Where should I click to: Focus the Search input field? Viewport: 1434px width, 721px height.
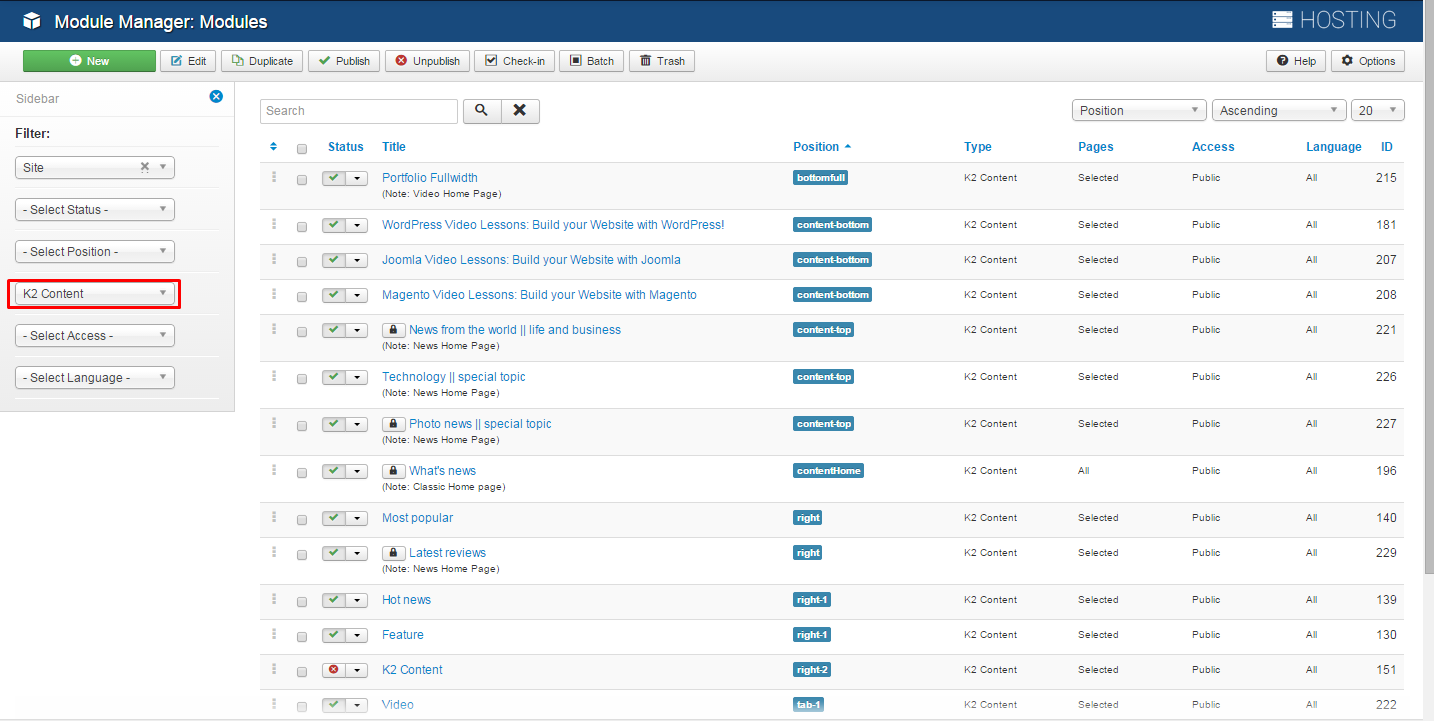click(359, 111)
